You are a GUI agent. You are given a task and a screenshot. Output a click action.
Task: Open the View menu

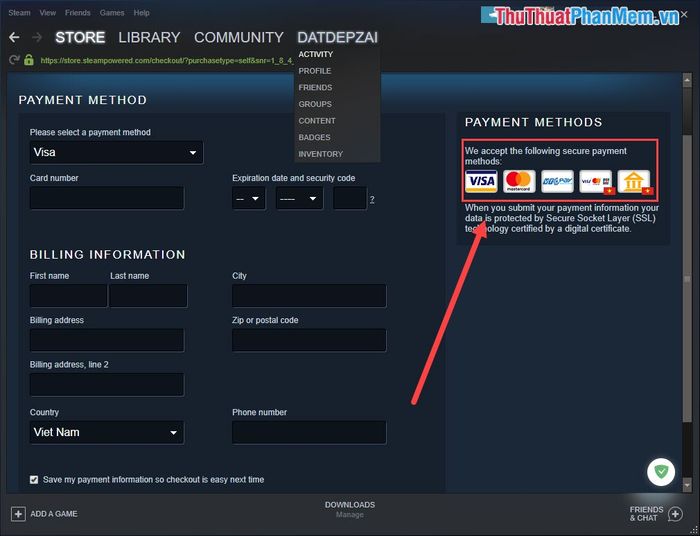47,12
